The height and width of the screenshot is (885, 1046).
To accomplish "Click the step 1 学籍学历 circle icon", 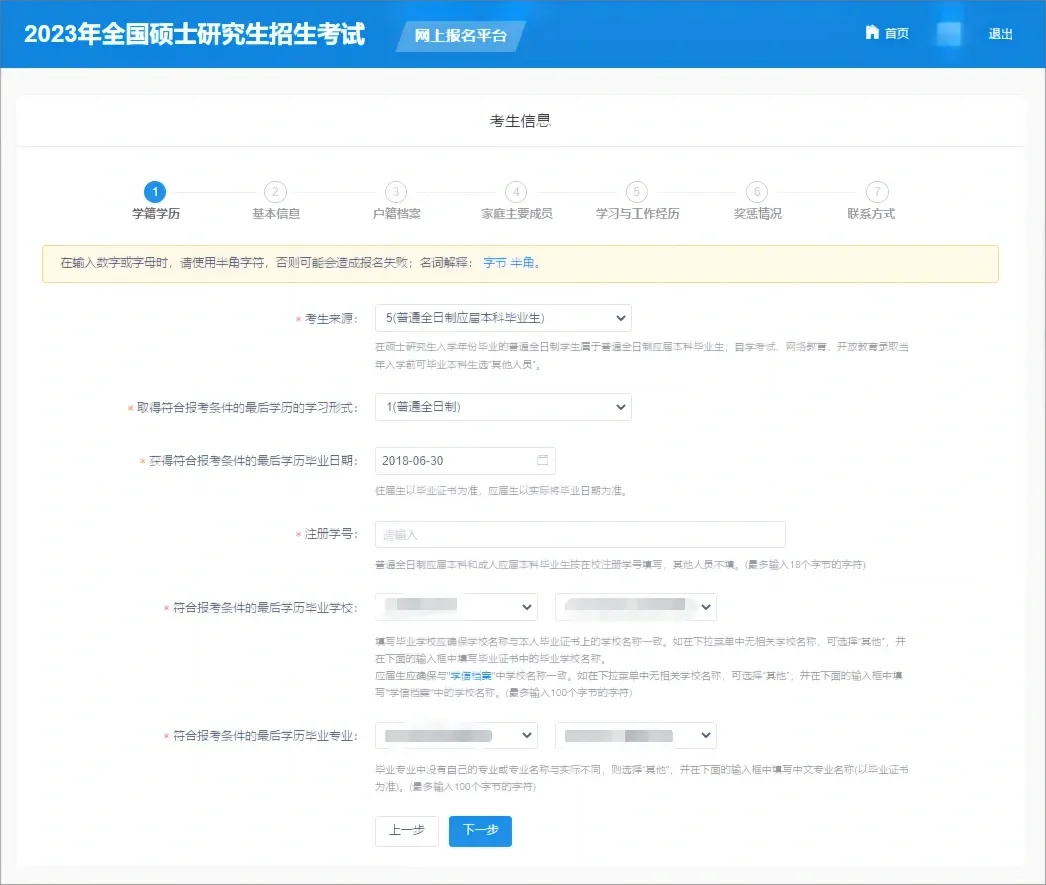I will click(x=155, y=192).
